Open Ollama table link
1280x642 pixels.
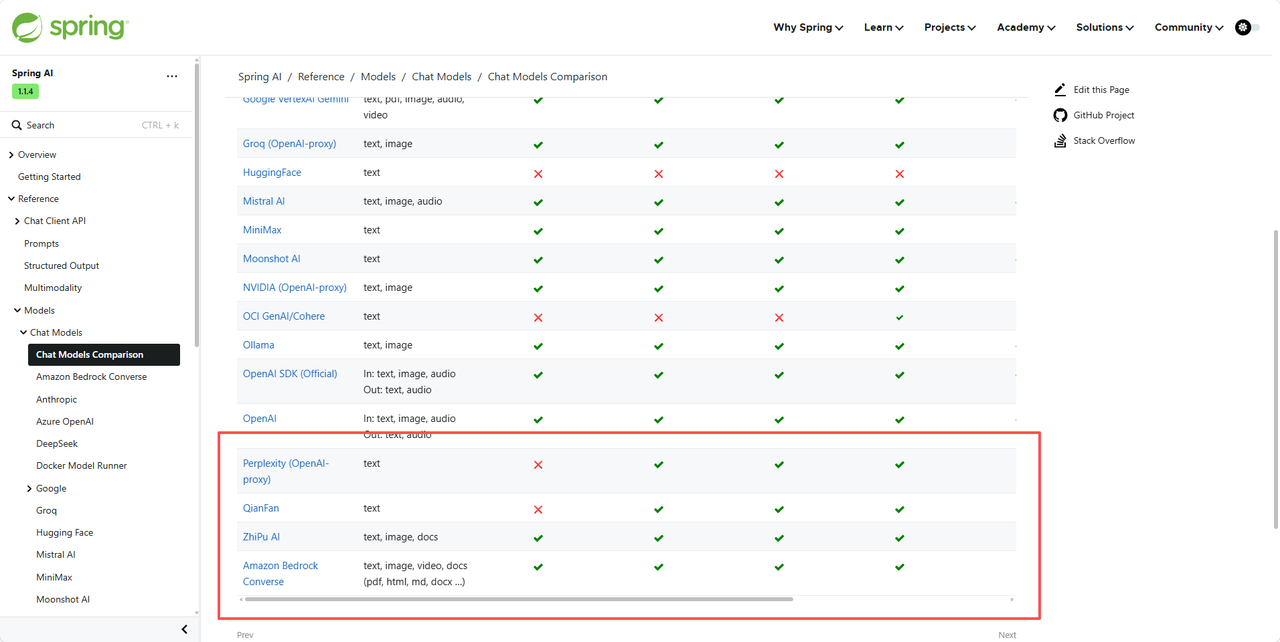[x=258, y=345]
